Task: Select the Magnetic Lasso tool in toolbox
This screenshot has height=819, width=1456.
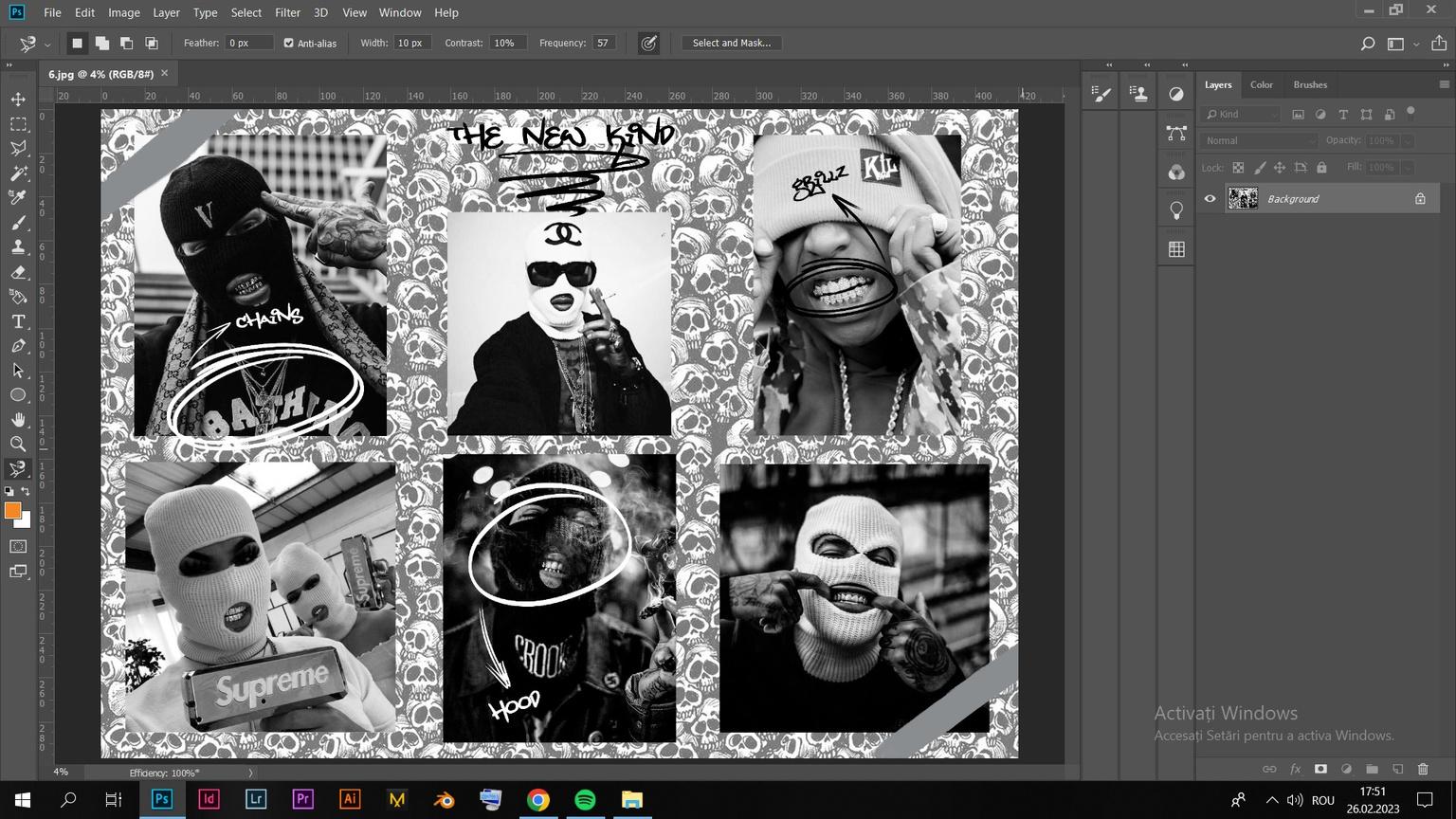Action: click(18, 468)
